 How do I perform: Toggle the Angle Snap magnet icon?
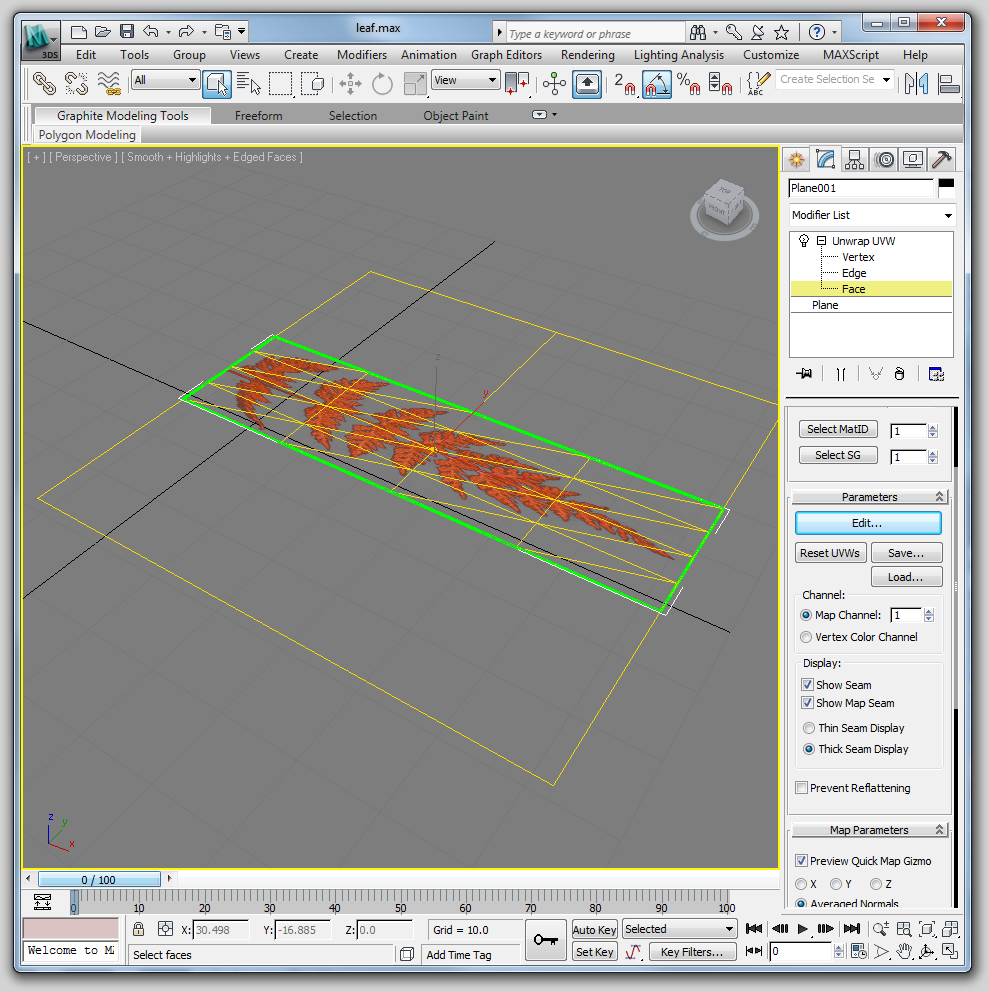tap(656, 84)
